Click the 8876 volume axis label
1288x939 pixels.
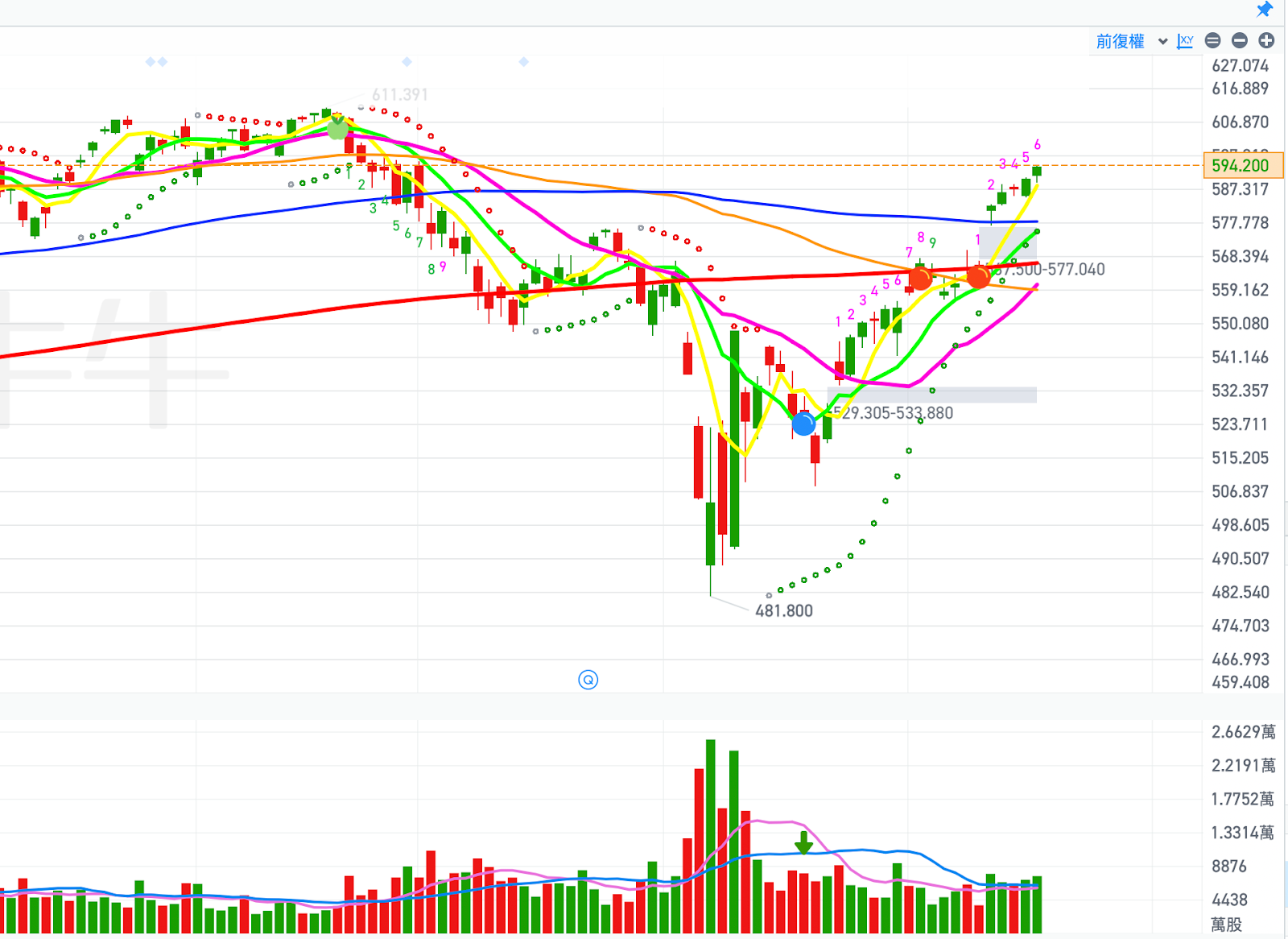(1229, 867)
